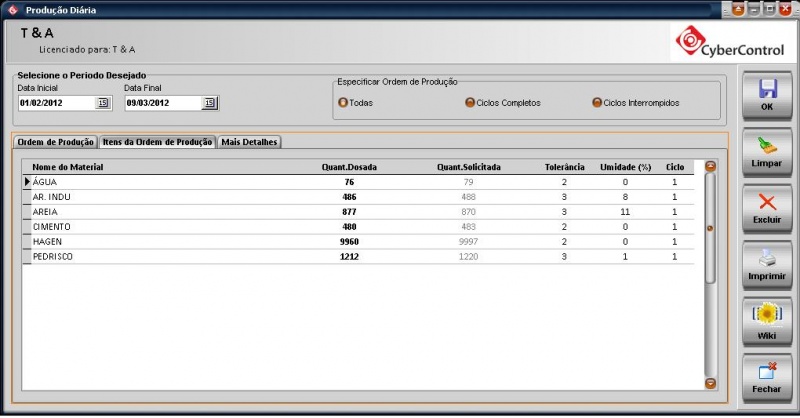The width and height of the screenshot is (800, 418).
Task: Click the Fechar close-window button
Action: click(x=767, y=377)
